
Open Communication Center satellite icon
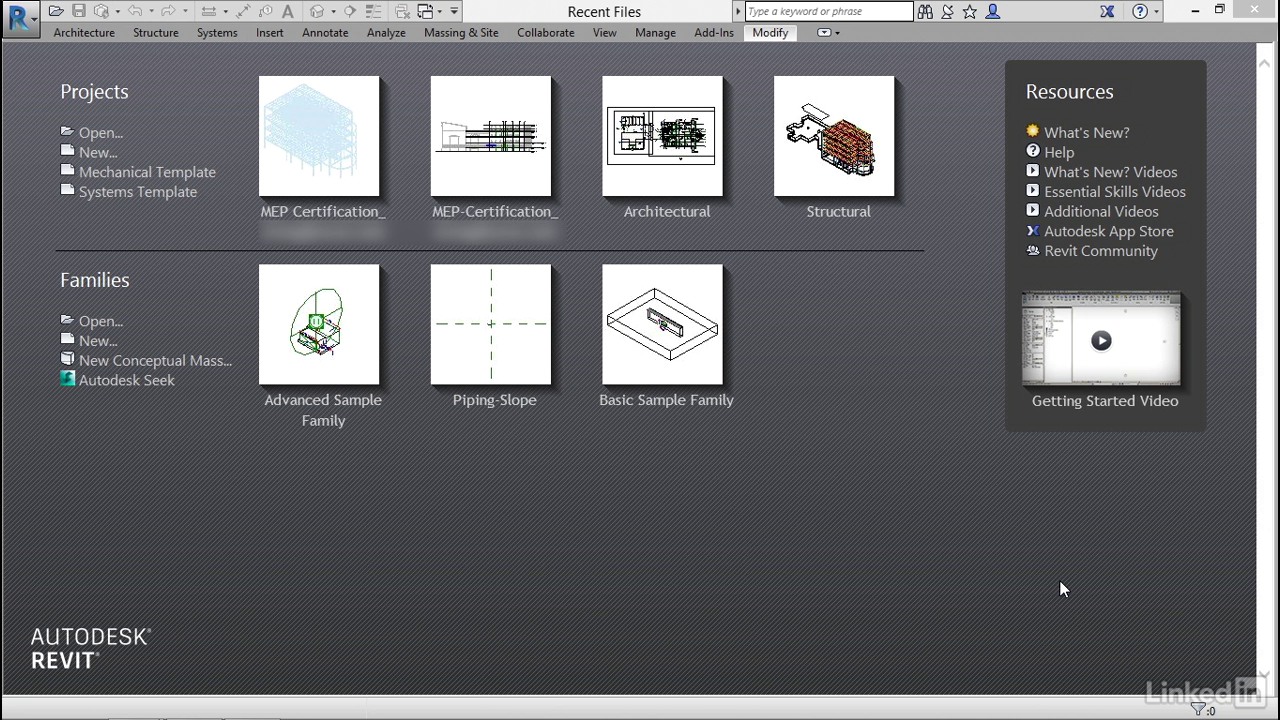pyautogui.click(x=947, y=11)
